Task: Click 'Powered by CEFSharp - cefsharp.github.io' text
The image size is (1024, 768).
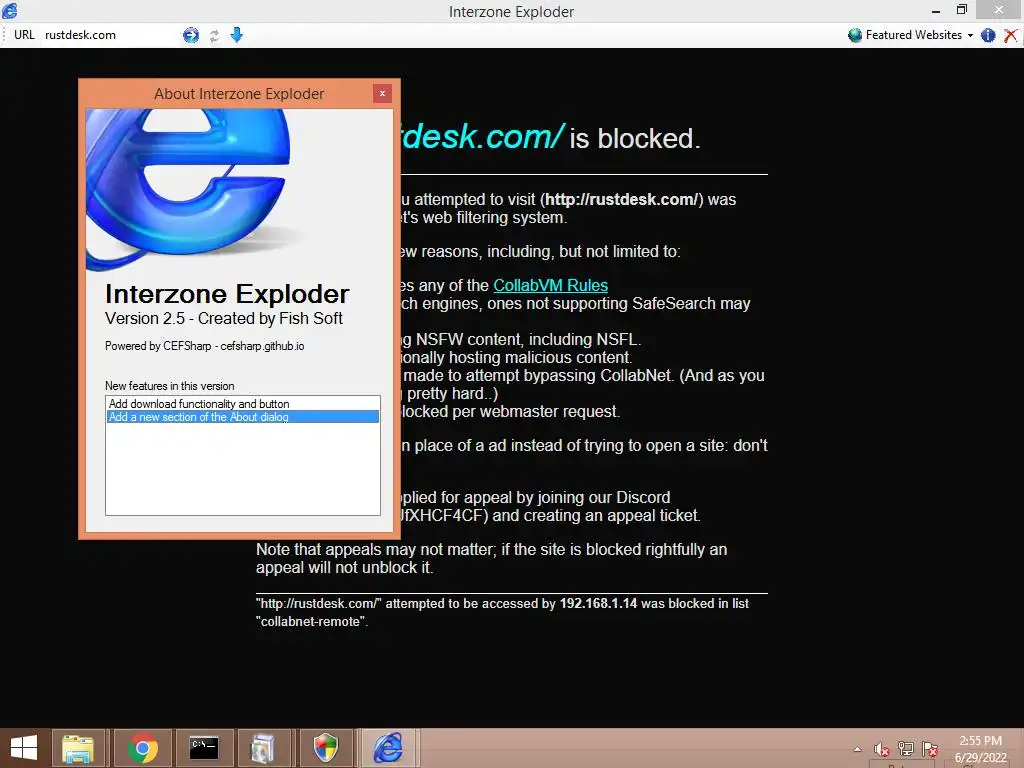Action: [204, 346]
